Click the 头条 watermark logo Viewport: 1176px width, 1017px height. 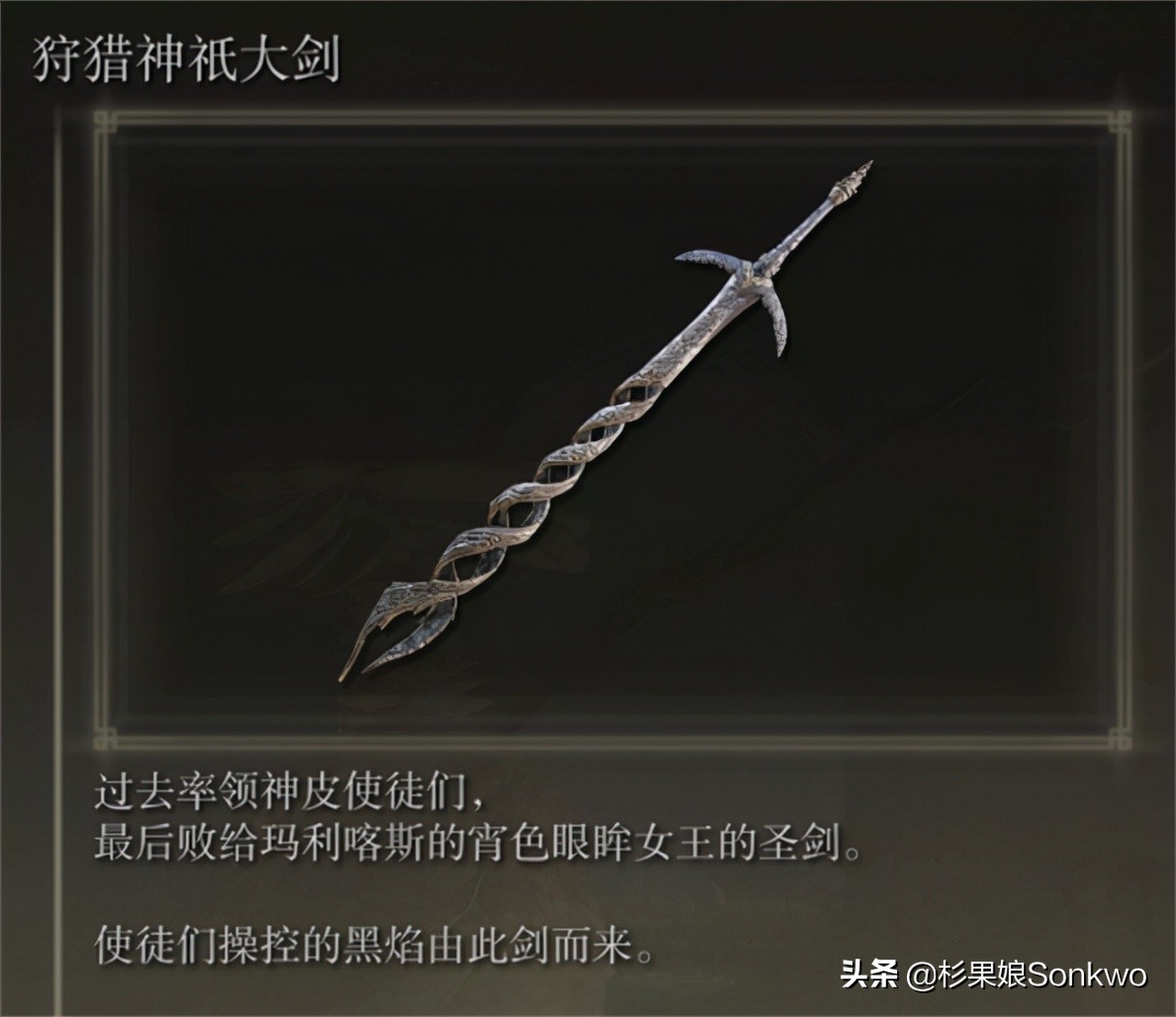869,975
